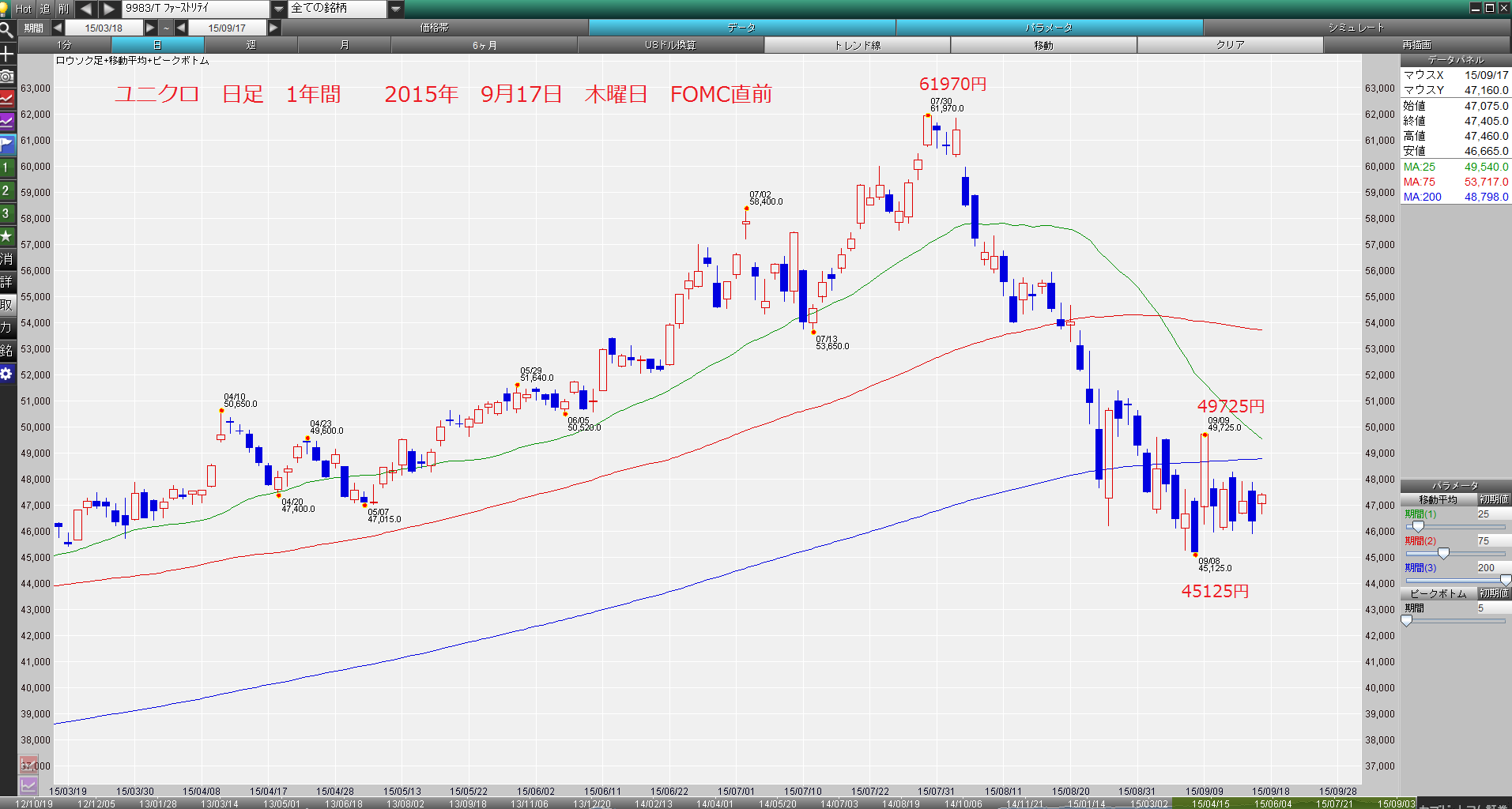1512x809 pixels.
Task: Open the 全ての銘柄 list dropdown
Action: (396, 9)
